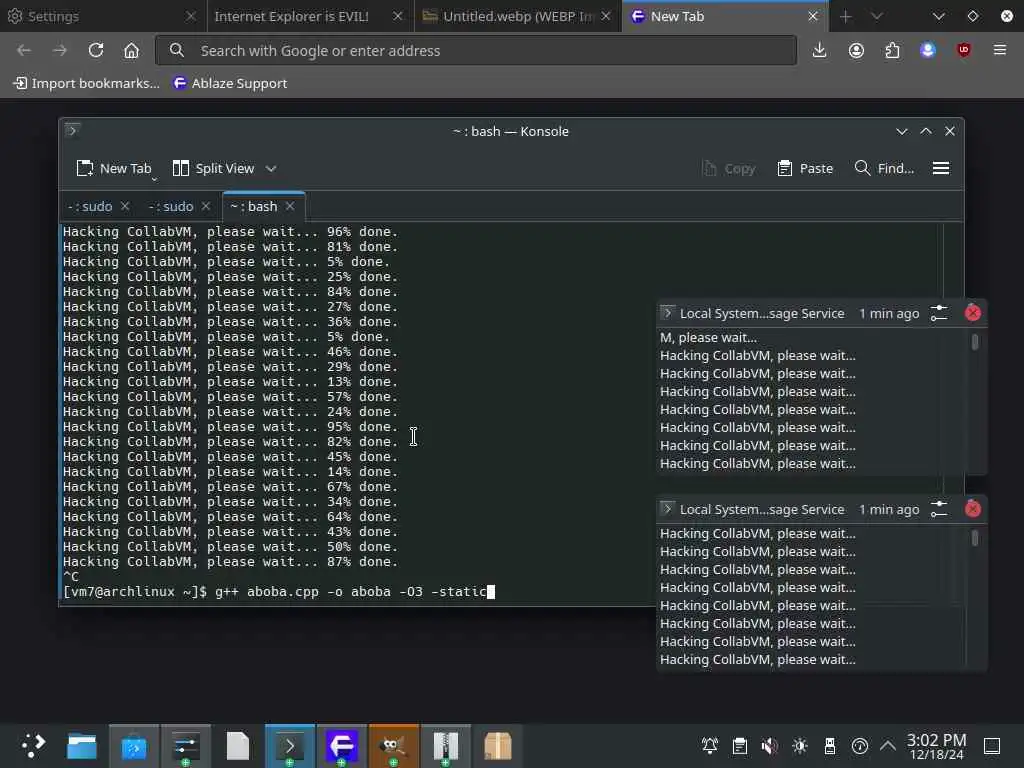Open the Konsole hamburger menu
1024x768 pixels.
point(941,168)
